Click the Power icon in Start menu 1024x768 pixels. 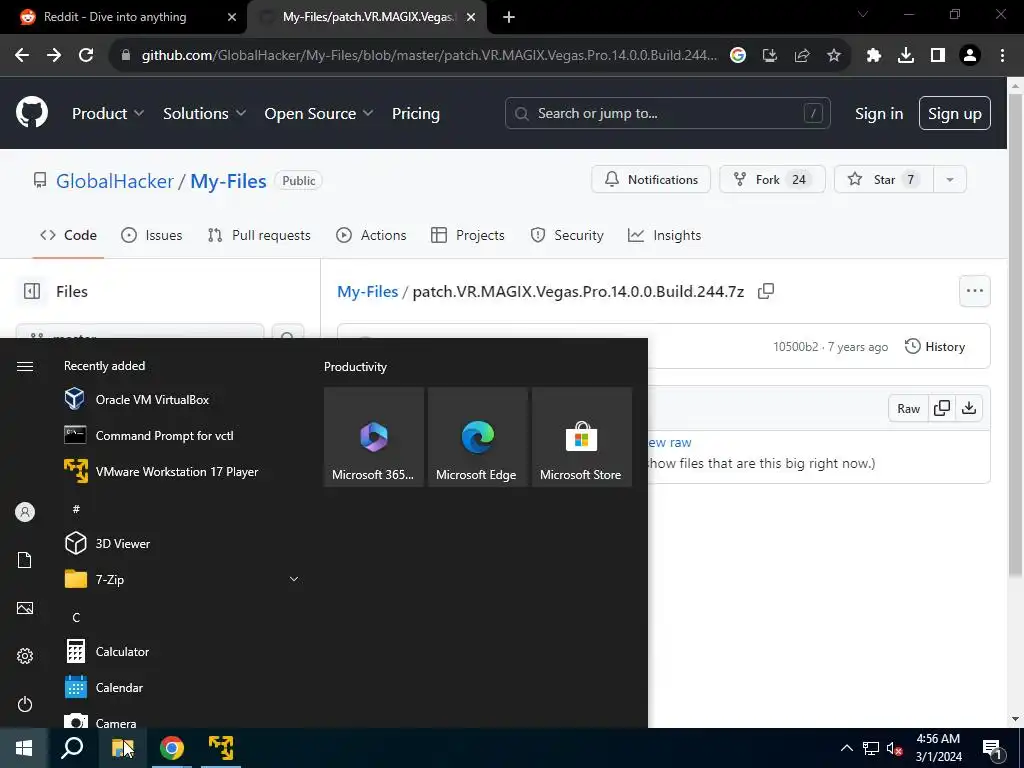click(x=25, y=704)
